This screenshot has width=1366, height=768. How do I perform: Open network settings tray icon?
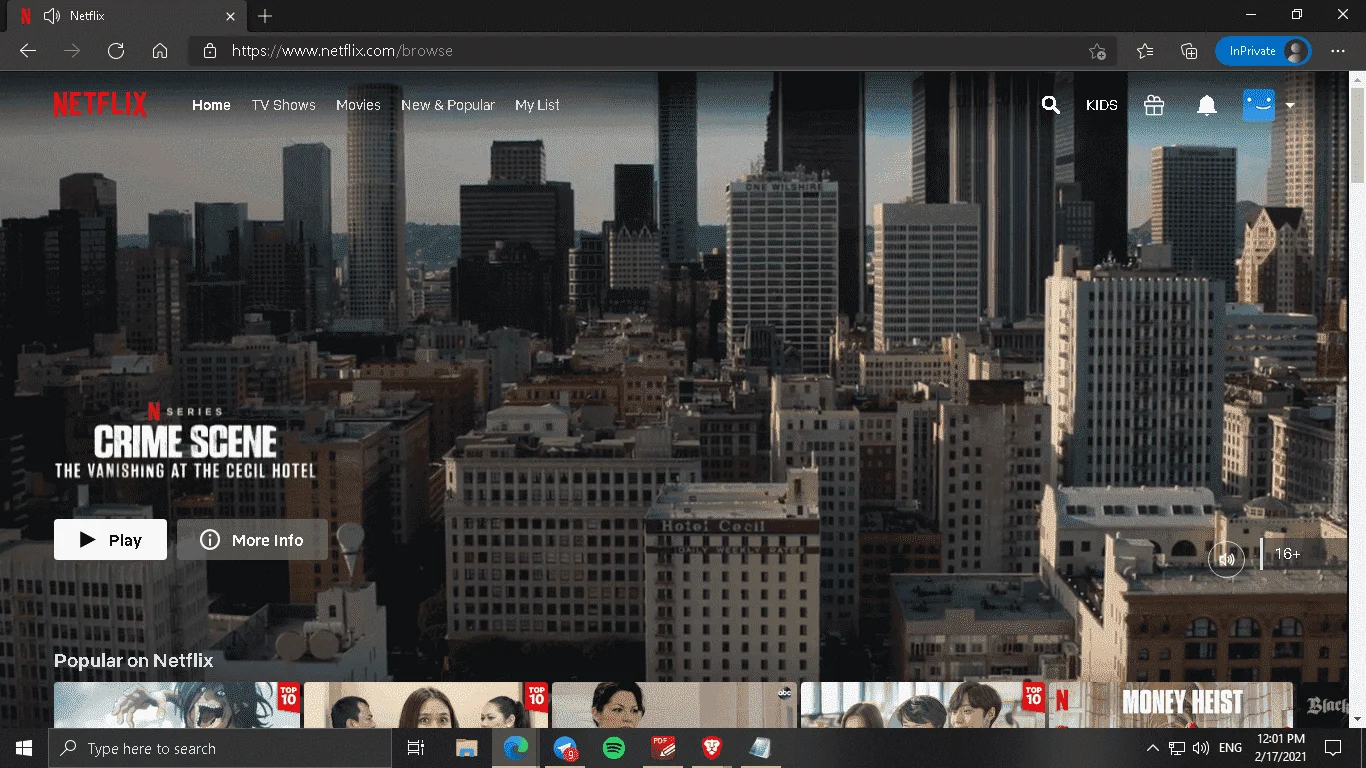[x=1177, y=748]
